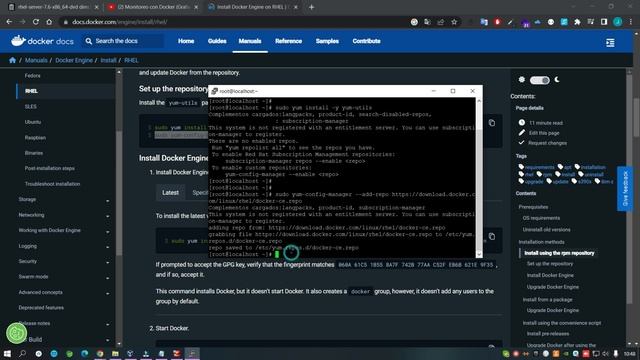Image resolution: width=640 pixels, height=360 pixels.
Task: Open Fedora in the sidebar
Action: (x=32, y=76)
